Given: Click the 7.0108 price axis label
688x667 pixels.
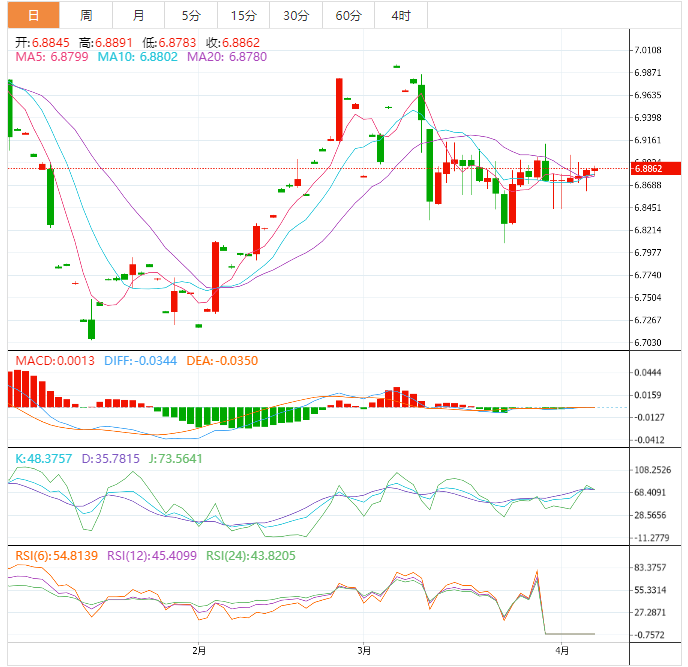Looking at the screenshot, I should click(648, 50).
